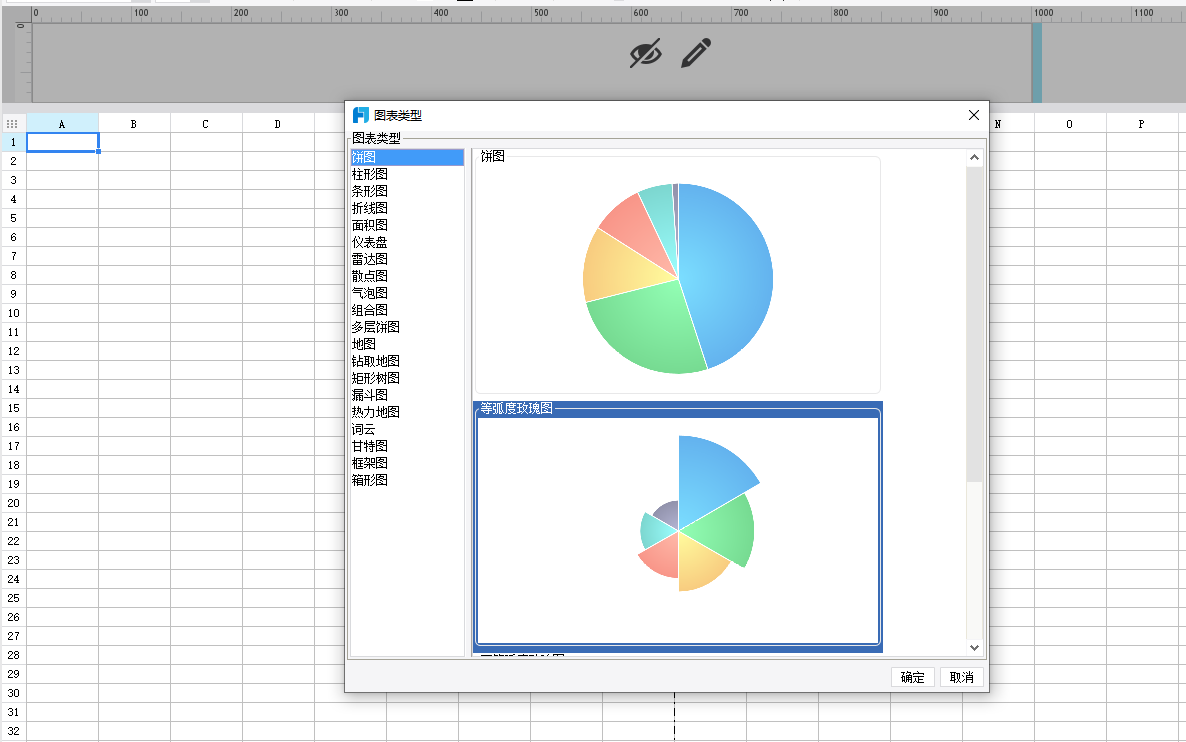The height and width of the screenshot is (742, 1186).
Task: Click scrollbar down arrow in preview pane
Action: coord(974,647)
